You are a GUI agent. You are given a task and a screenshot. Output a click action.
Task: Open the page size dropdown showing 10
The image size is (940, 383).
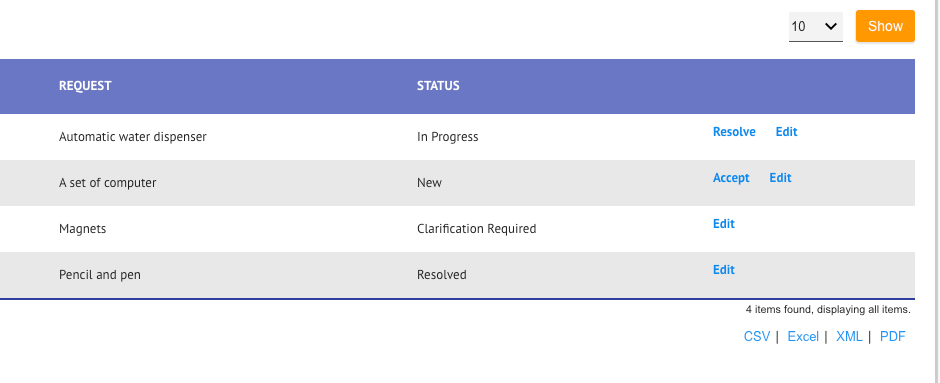tap(815, 26)
